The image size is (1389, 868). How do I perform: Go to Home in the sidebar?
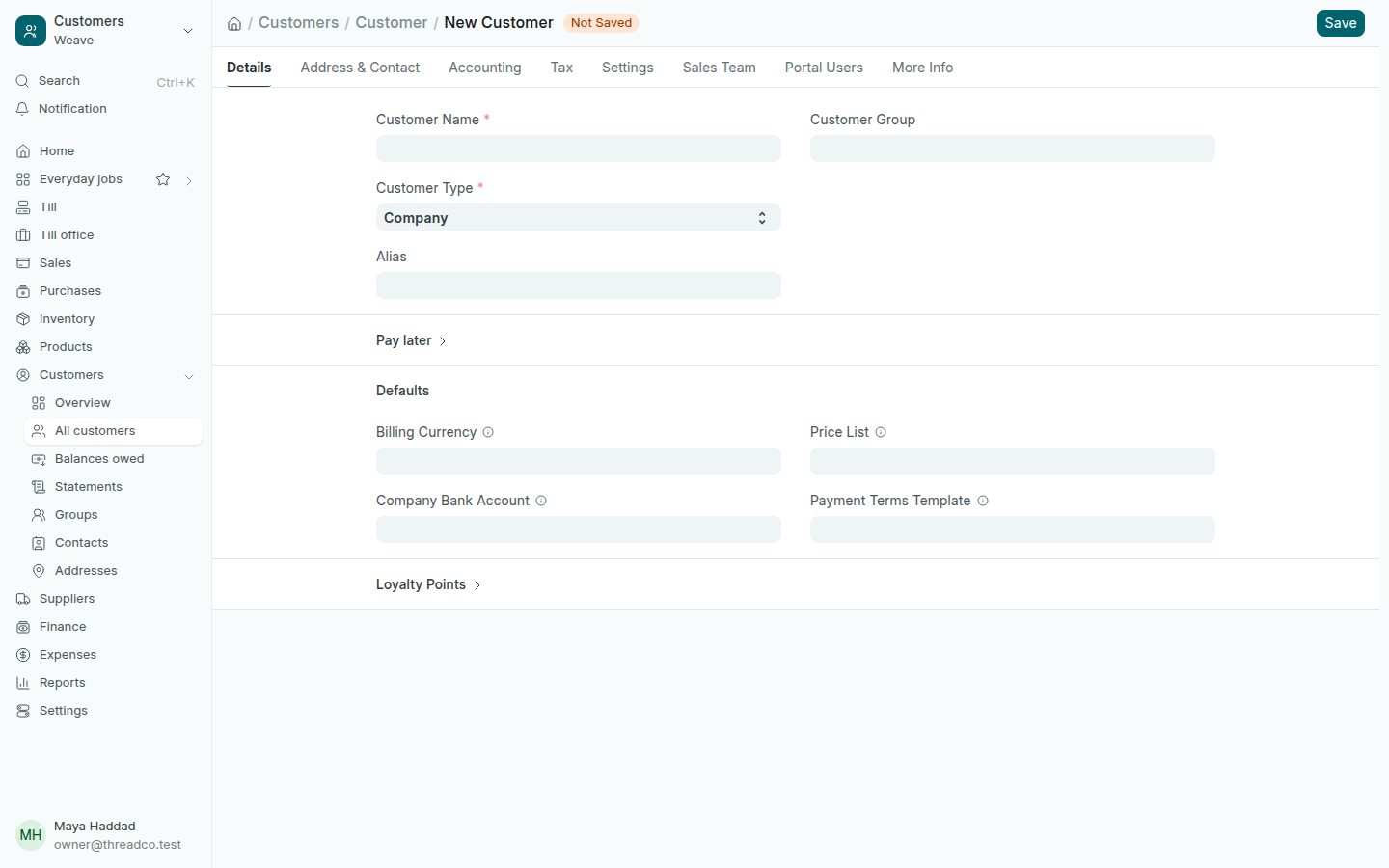[105, 151]
